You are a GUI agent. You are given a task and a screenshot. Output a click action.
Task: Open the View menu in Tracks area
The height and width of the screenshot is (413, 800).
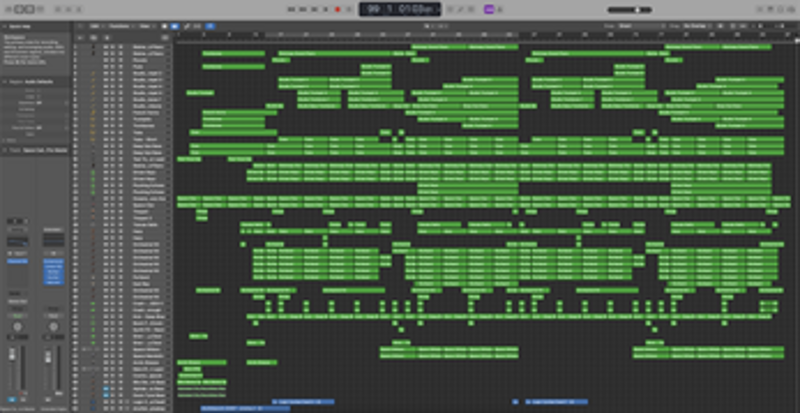coord(147,26)
